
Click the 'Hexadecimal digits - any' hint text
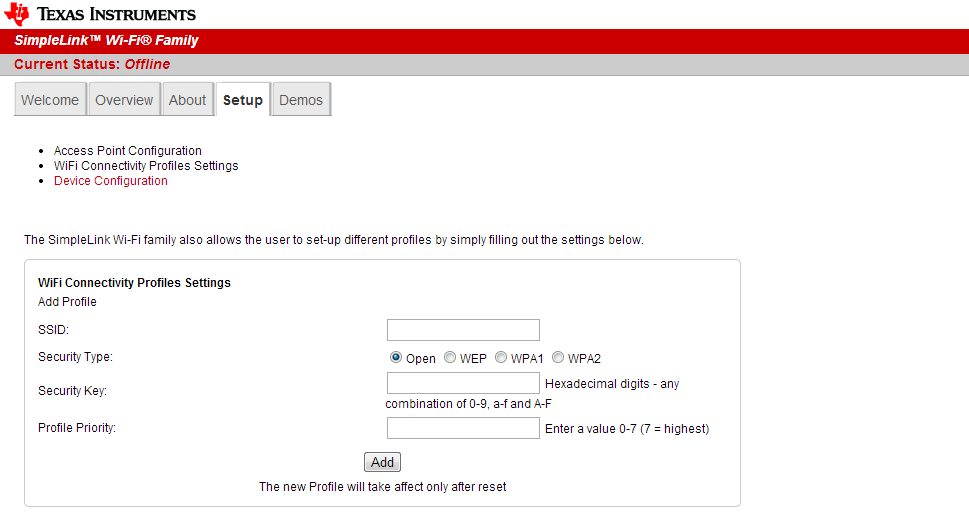click(612, 384)
